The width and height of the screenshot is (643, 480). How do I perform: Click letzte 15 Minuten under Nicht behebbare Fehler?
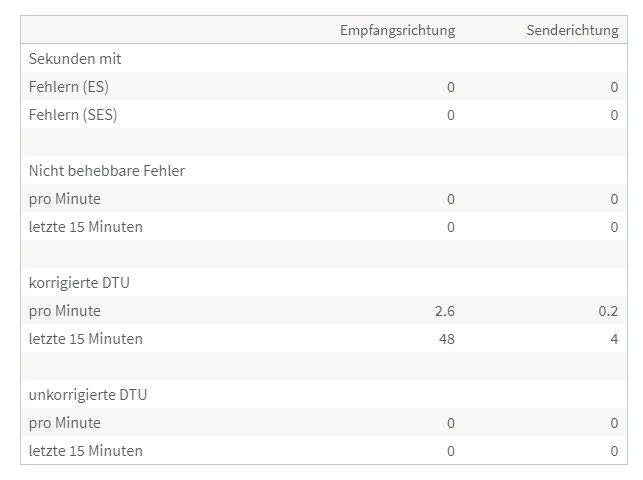coord(86,227)
